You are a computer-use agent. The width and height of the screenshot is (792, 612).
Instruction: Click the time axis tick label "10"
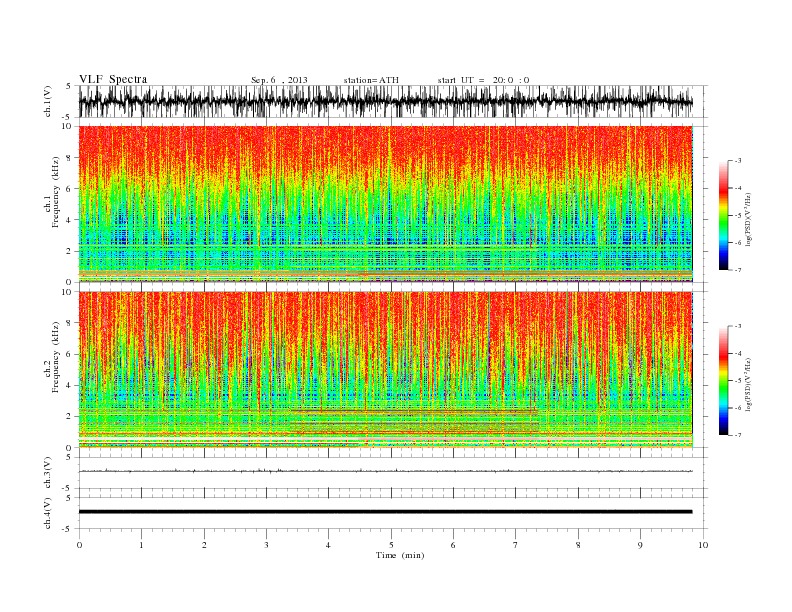(x=703, y=545)
